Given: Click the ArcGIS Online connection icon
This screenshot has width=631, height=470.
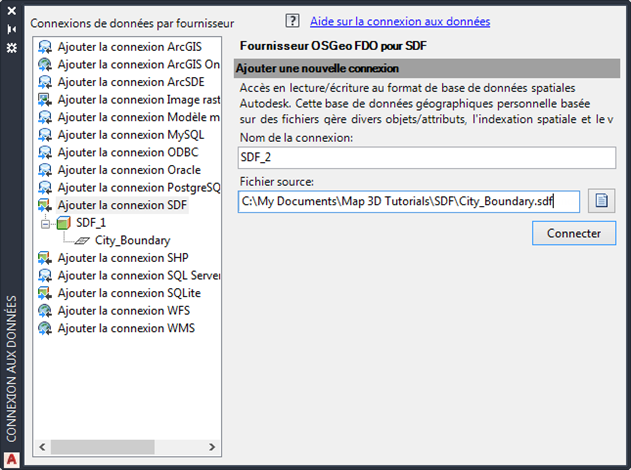Looking at the screenshot, I should pos(45,64).
